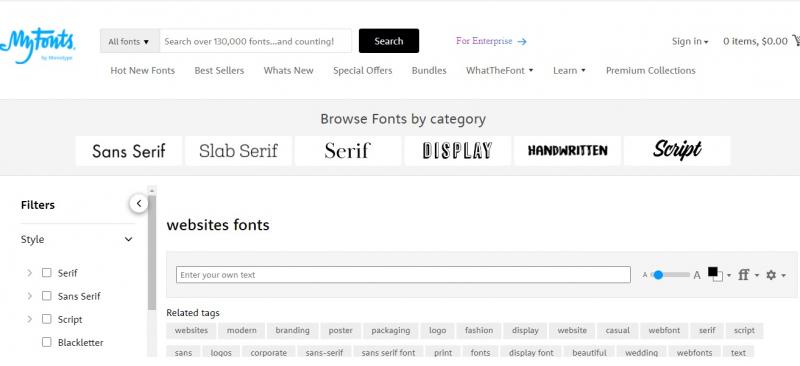The width and height of the screenshot is (800, 366).
Task: Open the preview settings gear icon
Action: (771, 275)
